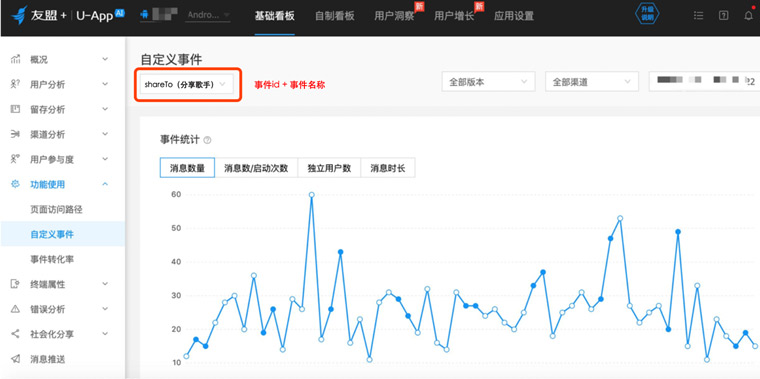Viewport: 760px width, 379px height.
Task: Open 事件转化率 in sidebar
Action: point(52,259)
